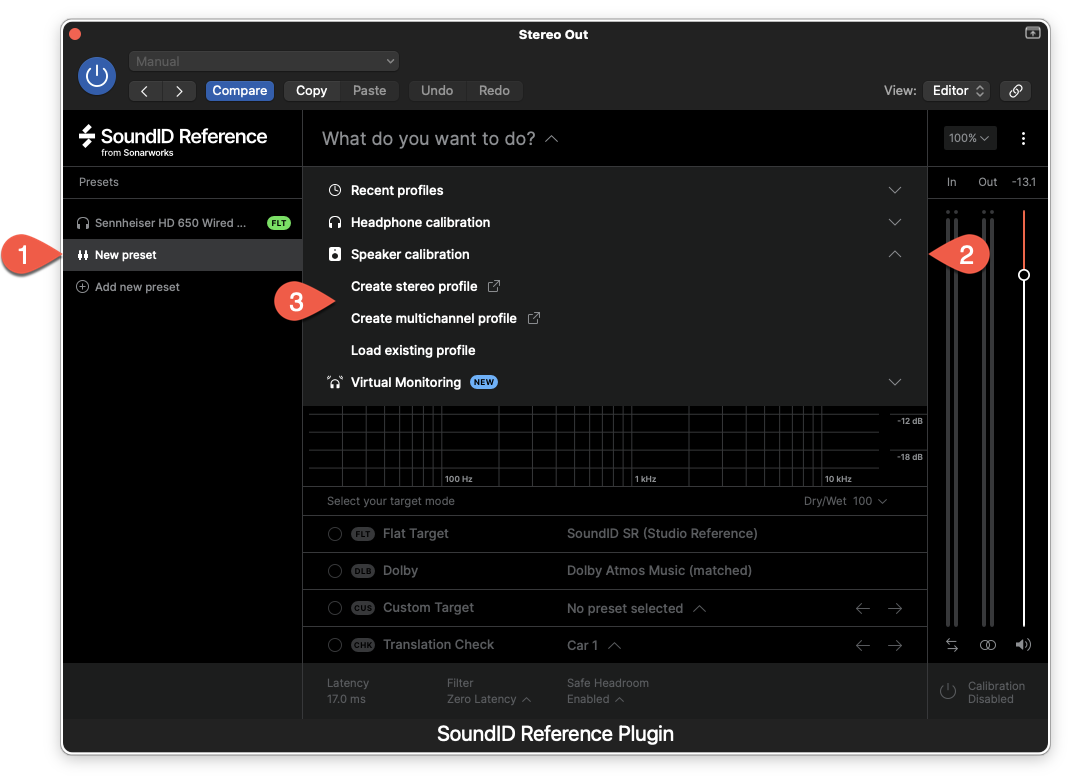Enable calibration via the power toggle
This screenshot has width=1073, height=782.
[x=947, y=690]
